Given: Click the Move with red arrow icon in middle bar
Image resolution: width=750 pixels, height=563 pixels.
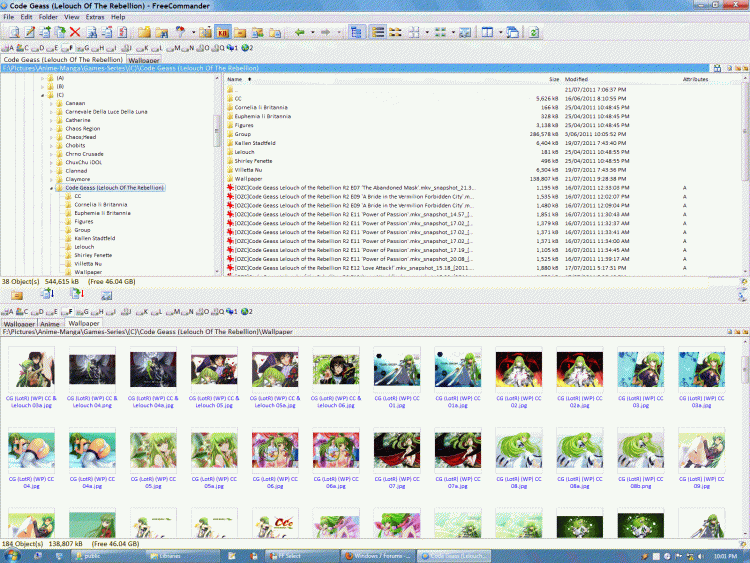Looking at the screenshot, I should click(x=77, y=294).
